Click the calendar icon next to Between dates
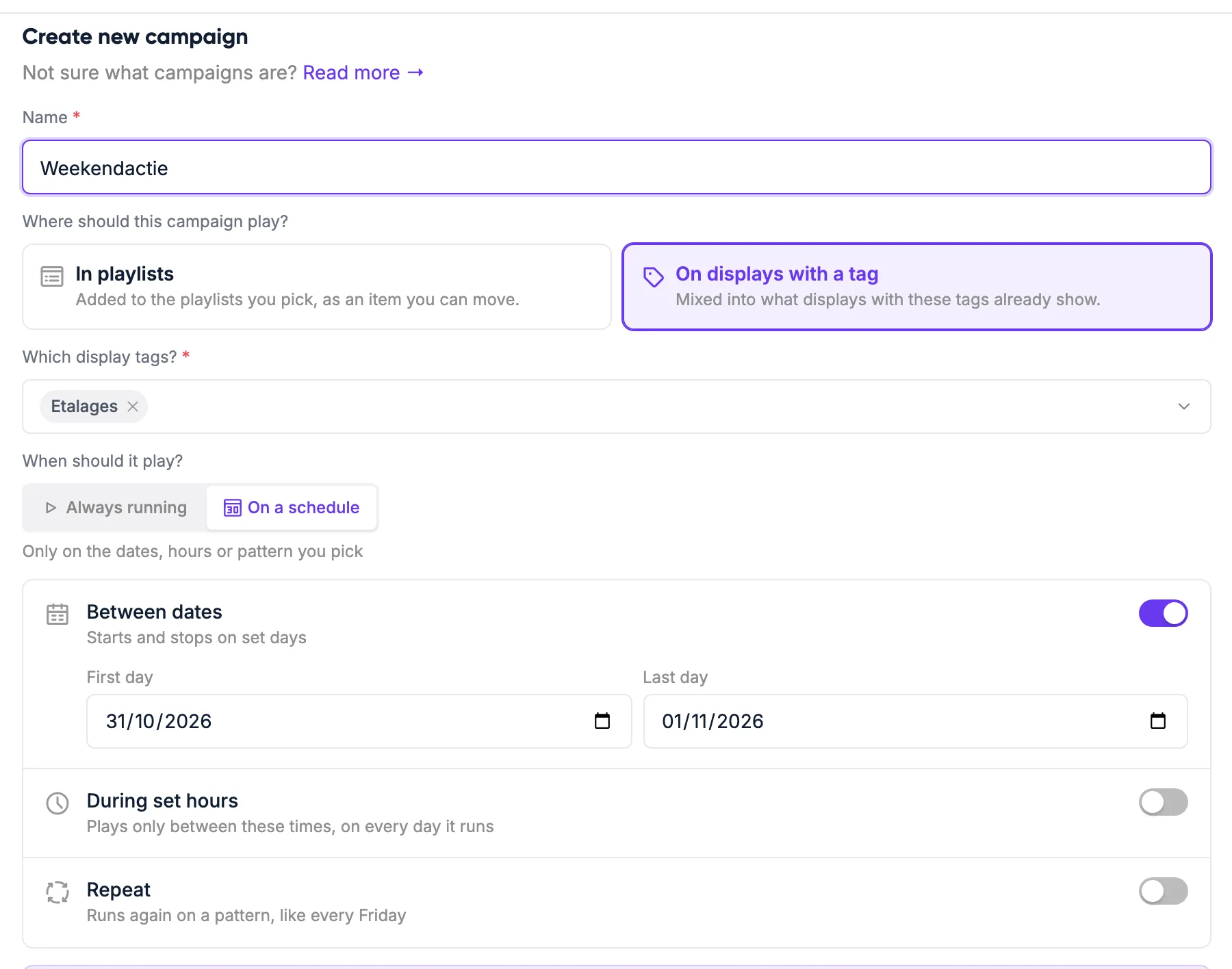This screenshot has width=1232, height=969. (x=57, y=614)
